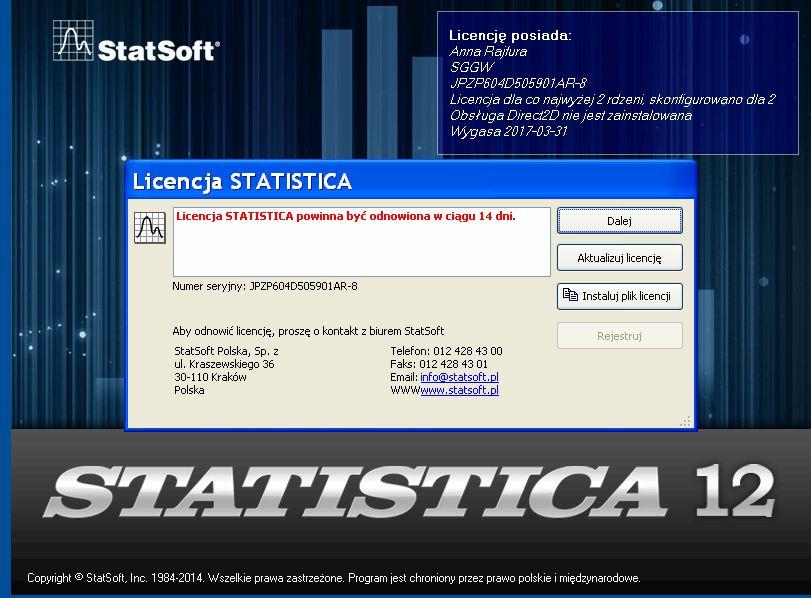Open the www.statsoft.pl website link

click(x=459, y=390)
